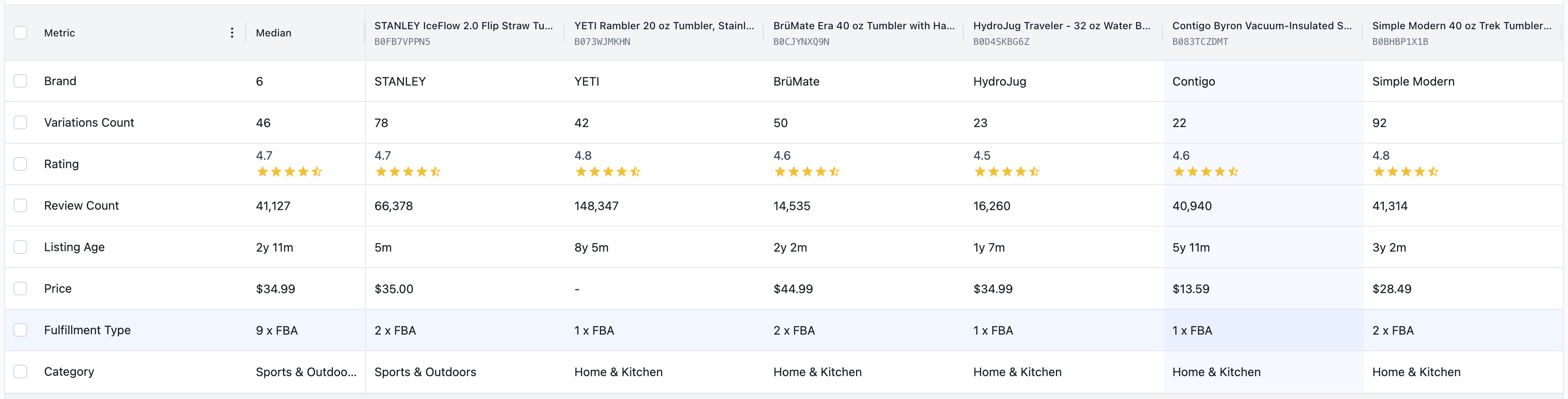Click STANLEY IceFlow's star rating icons

(x=408, y=171)
